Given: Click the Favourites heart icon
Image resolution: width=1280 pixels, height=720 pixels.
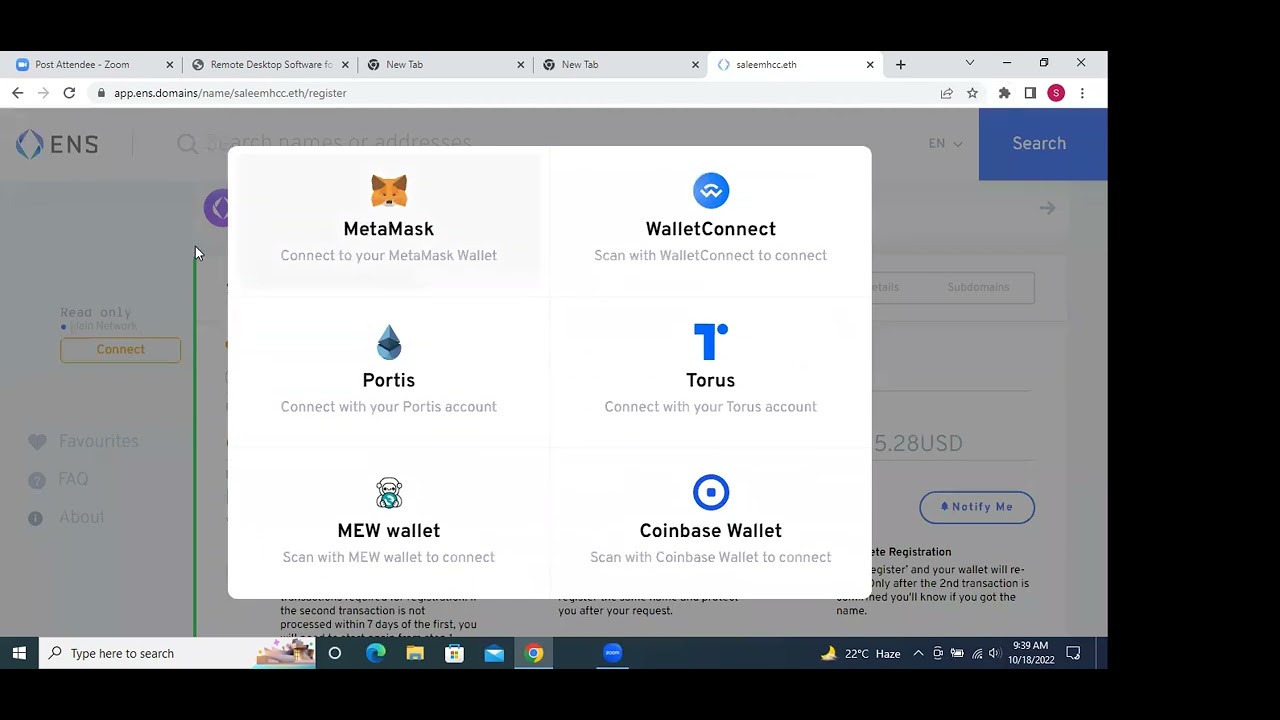Looking at the screenshot, I should click(x=37, y=442).
